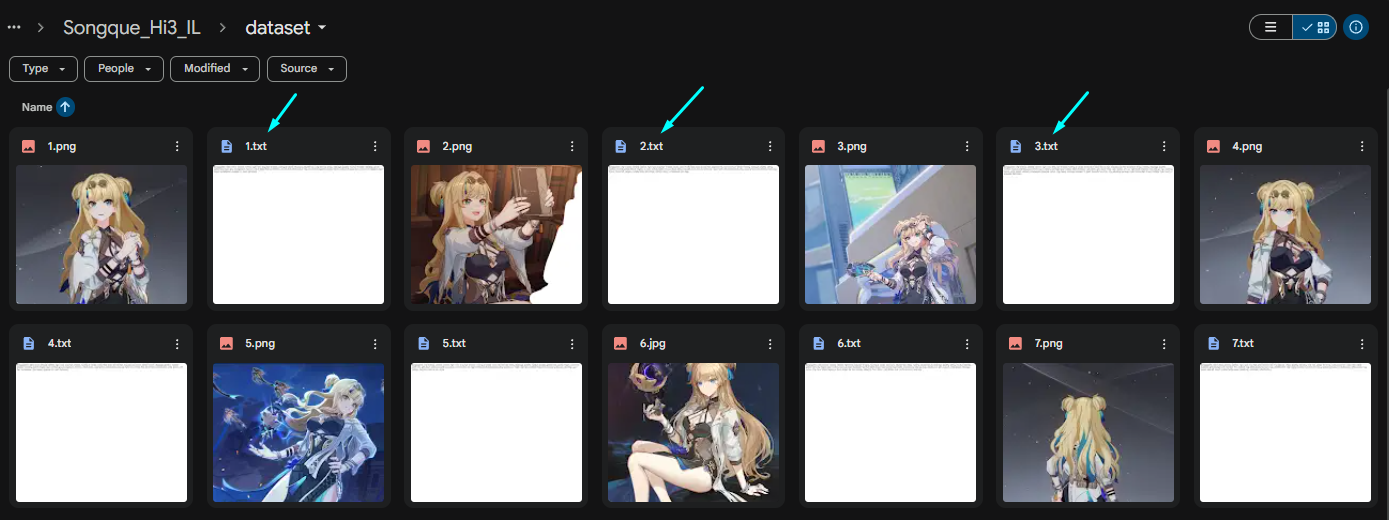Select the 5.txt document preview

[x=496, y=432]
